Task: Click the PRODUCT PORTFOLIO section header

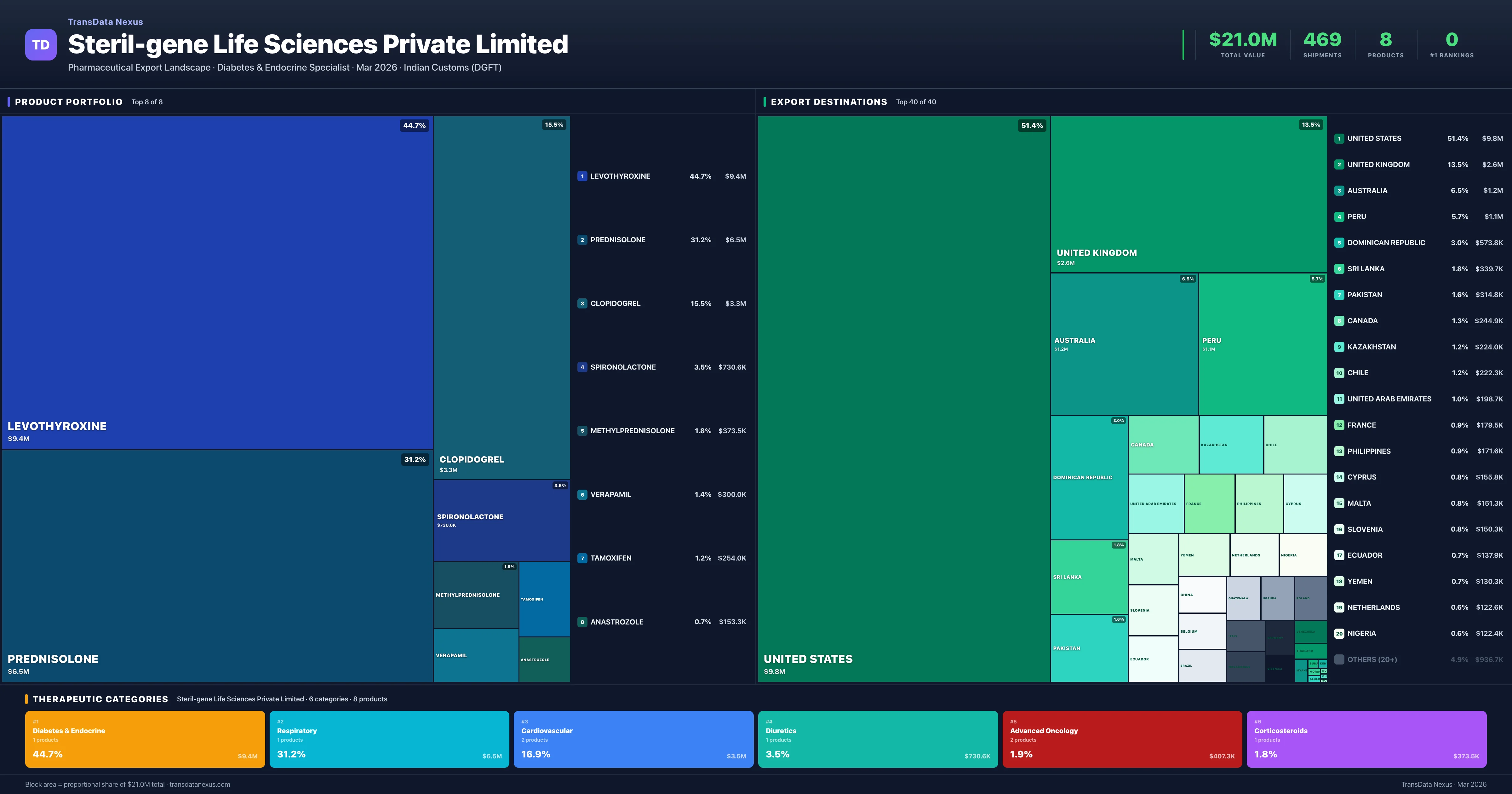Action: 69,102
